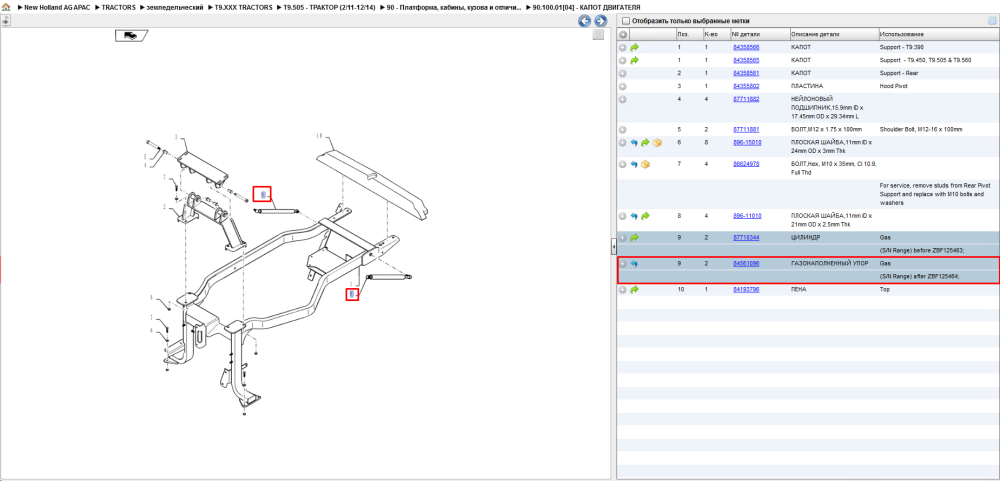Click the green arrow icon for part 896-15010
The height and width of the screenshot is (481, 1000).
click(x=645, y=143)
